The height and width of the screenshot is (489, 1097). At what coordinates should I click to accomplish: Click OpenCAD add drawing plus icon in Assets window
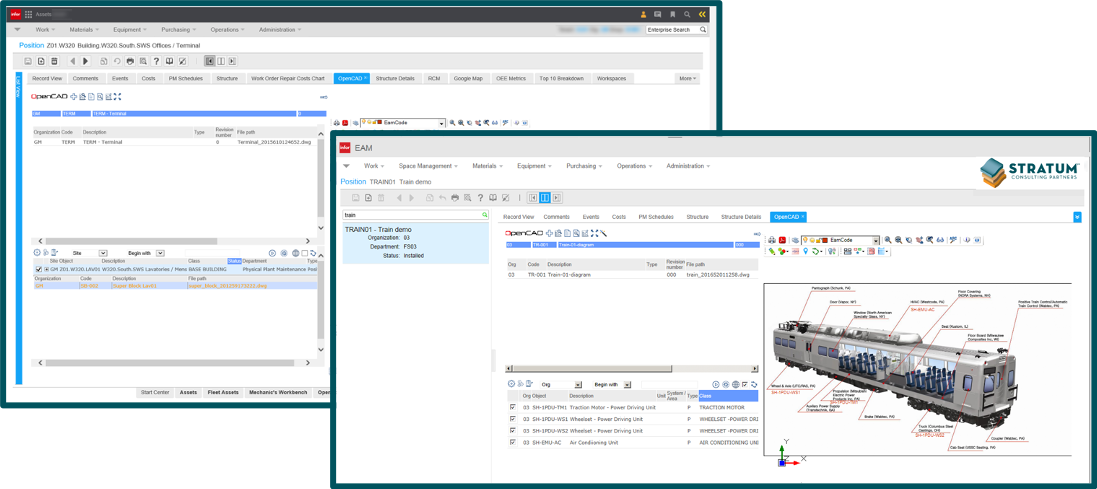point(74,97)
